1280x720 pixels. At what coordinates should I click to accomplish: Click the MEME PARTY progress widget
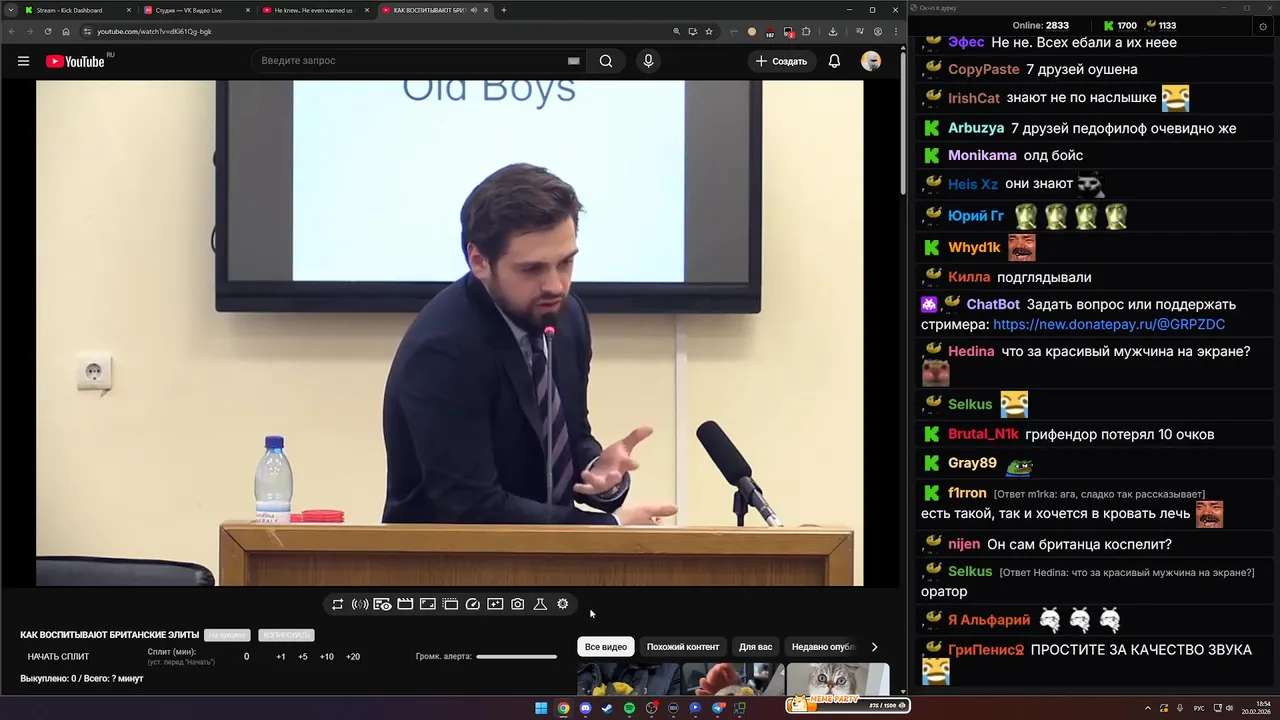point(848,704)
